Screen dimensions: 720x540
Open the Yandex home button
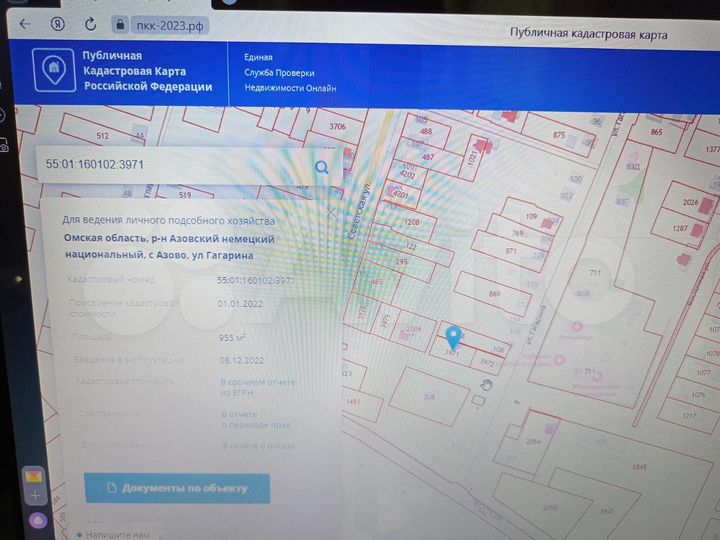[57, 24]
